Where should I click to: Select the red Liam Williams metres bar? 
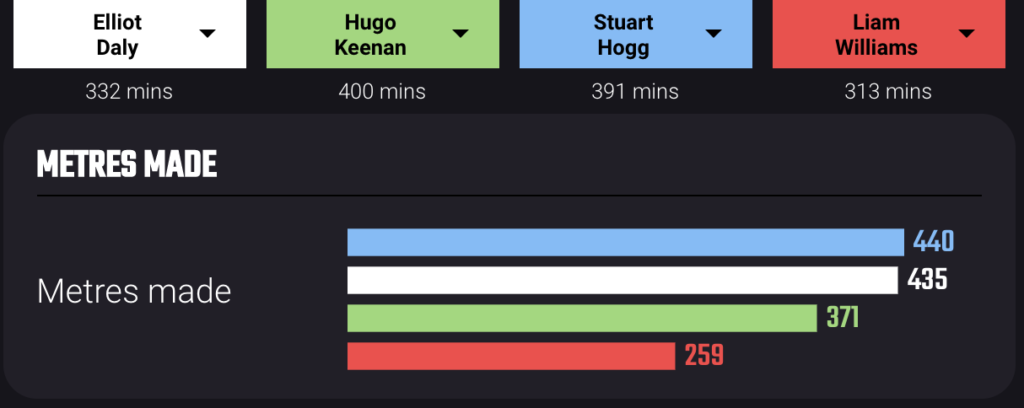pos(511,356)
